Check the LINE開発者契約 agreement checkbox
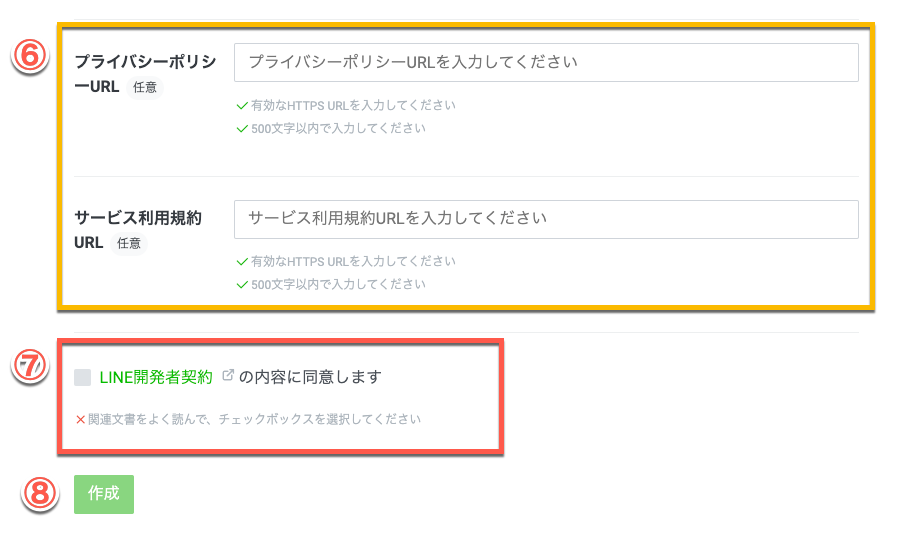Screen dimensions: 905x544 pyautogui.click(x=83, y=377)
